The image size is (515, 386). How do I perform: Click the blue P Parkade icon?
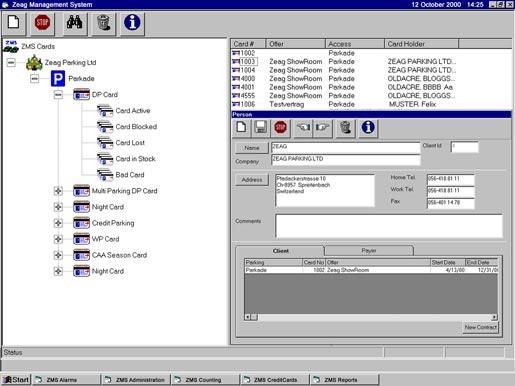click(x=58, y=79)
